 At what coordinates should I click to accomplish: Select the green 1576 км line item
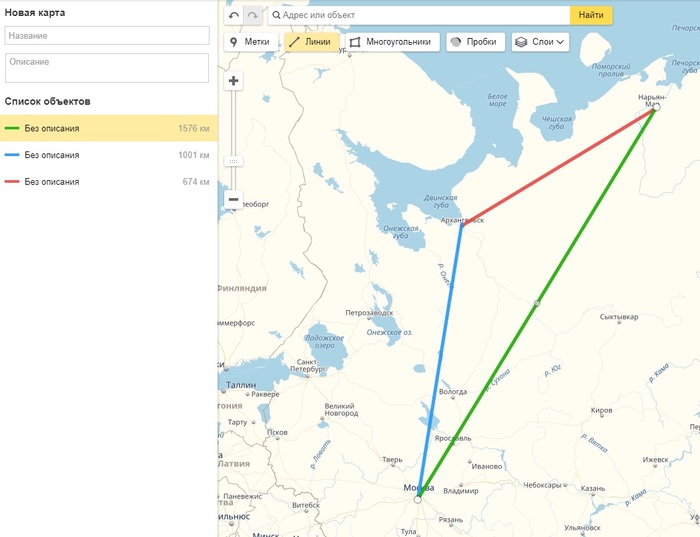tap(108, 128)
